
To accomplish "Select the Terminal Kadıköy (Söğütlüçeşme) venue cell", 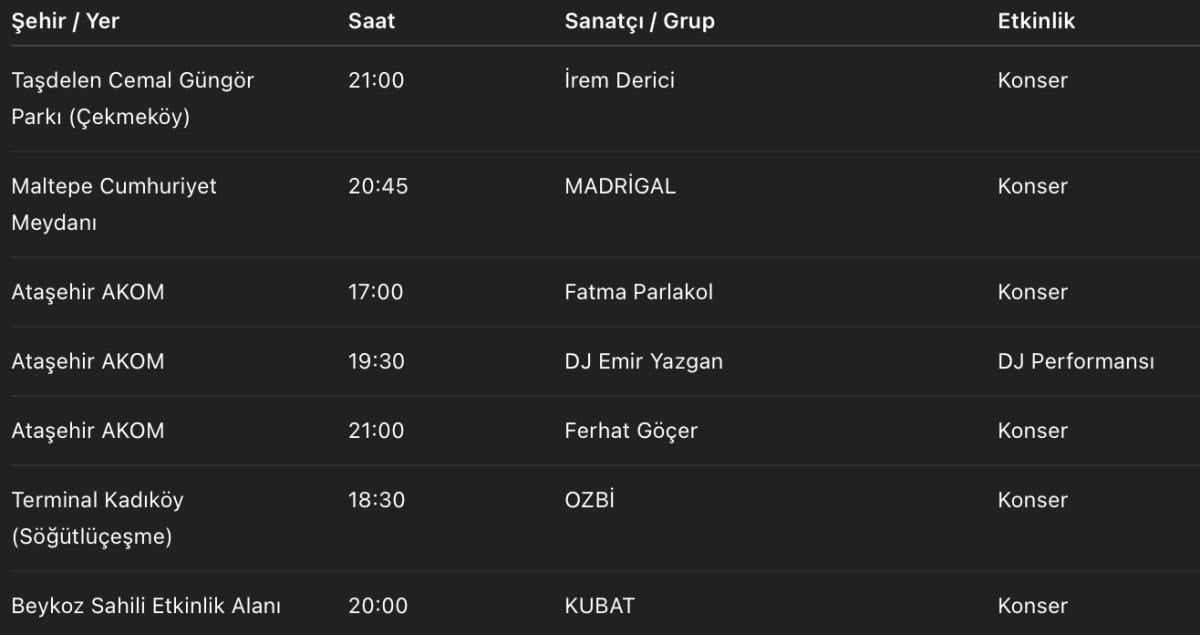I will (97, 518).
